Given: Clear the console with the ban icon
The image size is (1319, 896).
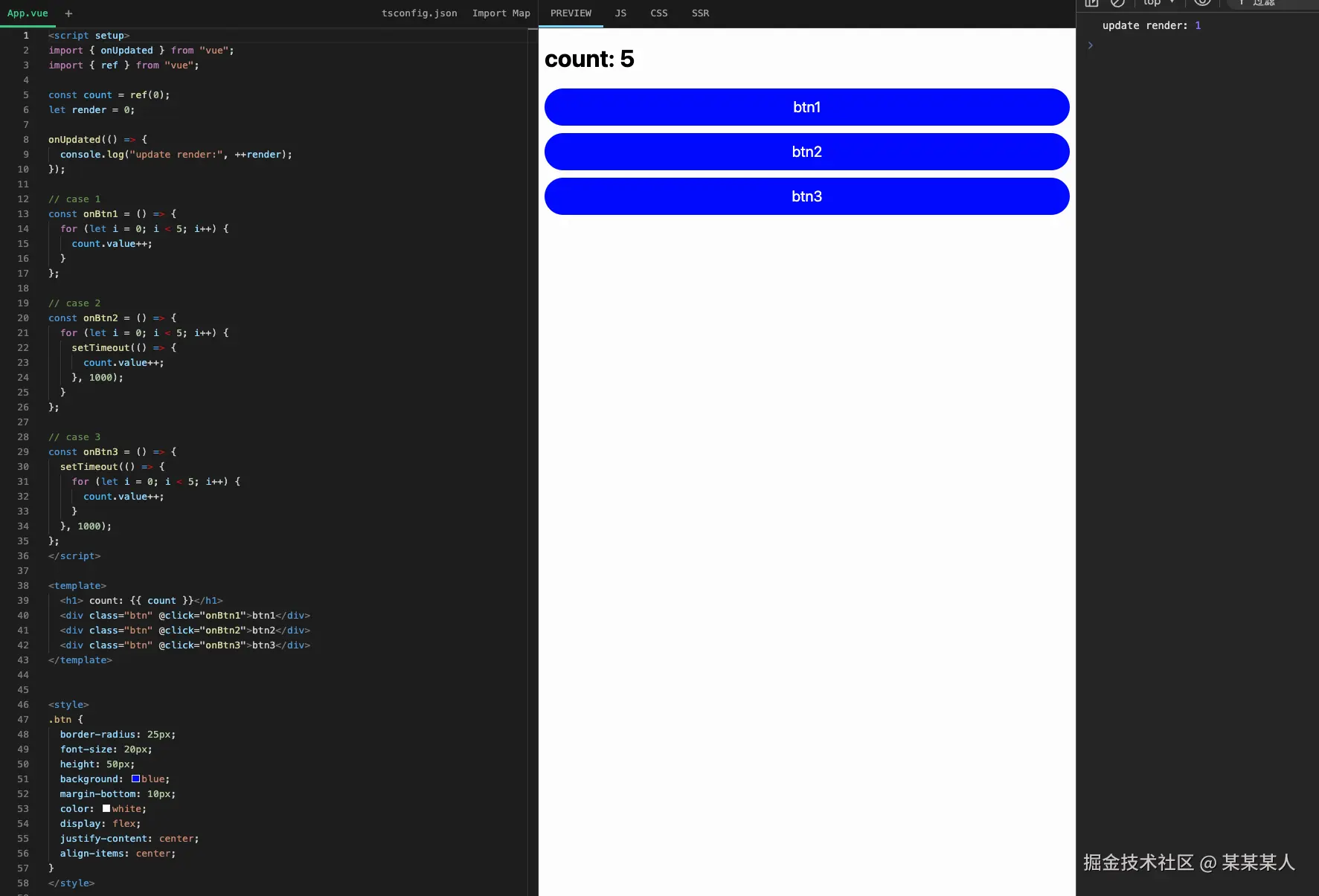Looking at the screenshot, I should [1117, 3].
